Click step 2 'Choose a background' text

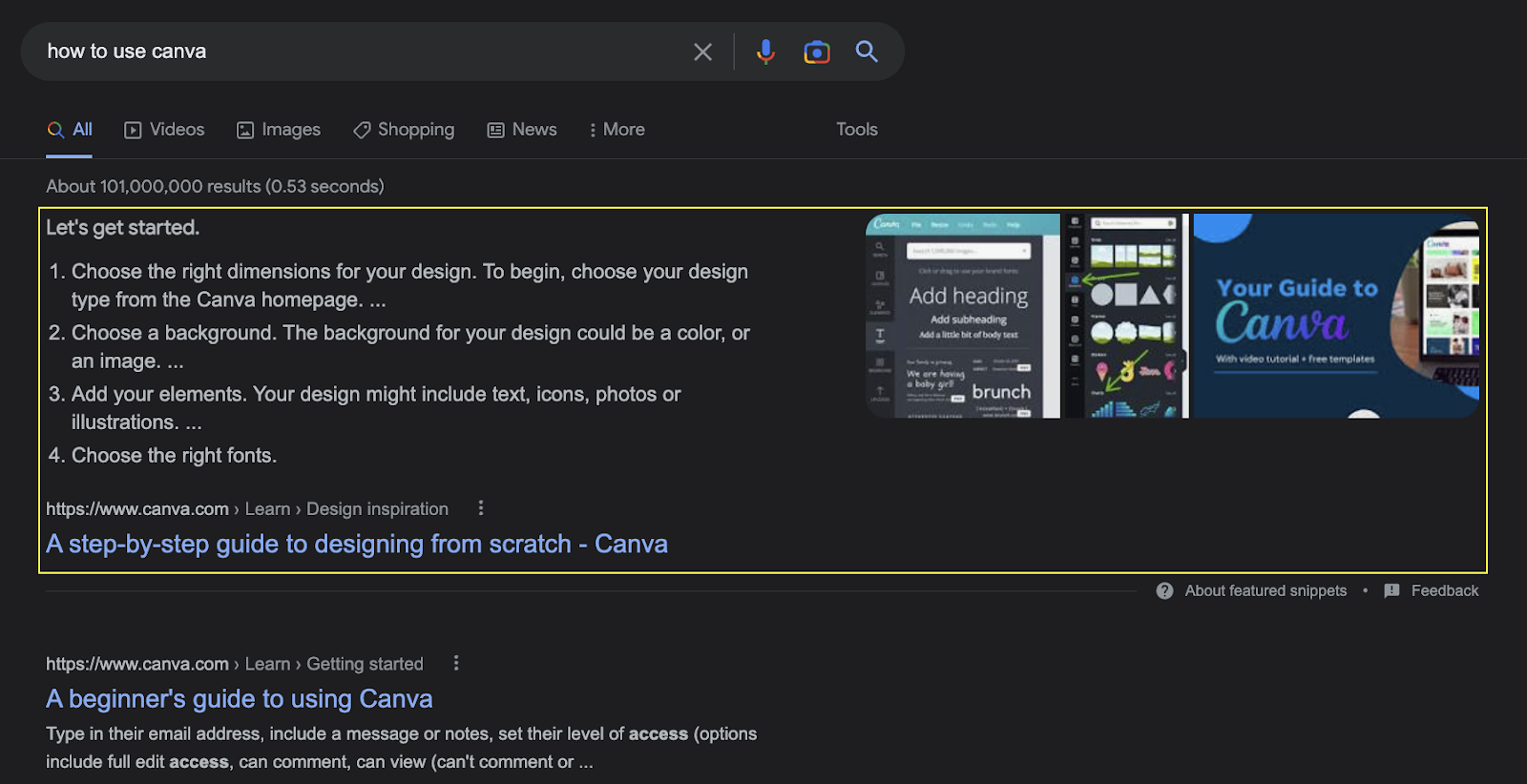click(410, 347)
